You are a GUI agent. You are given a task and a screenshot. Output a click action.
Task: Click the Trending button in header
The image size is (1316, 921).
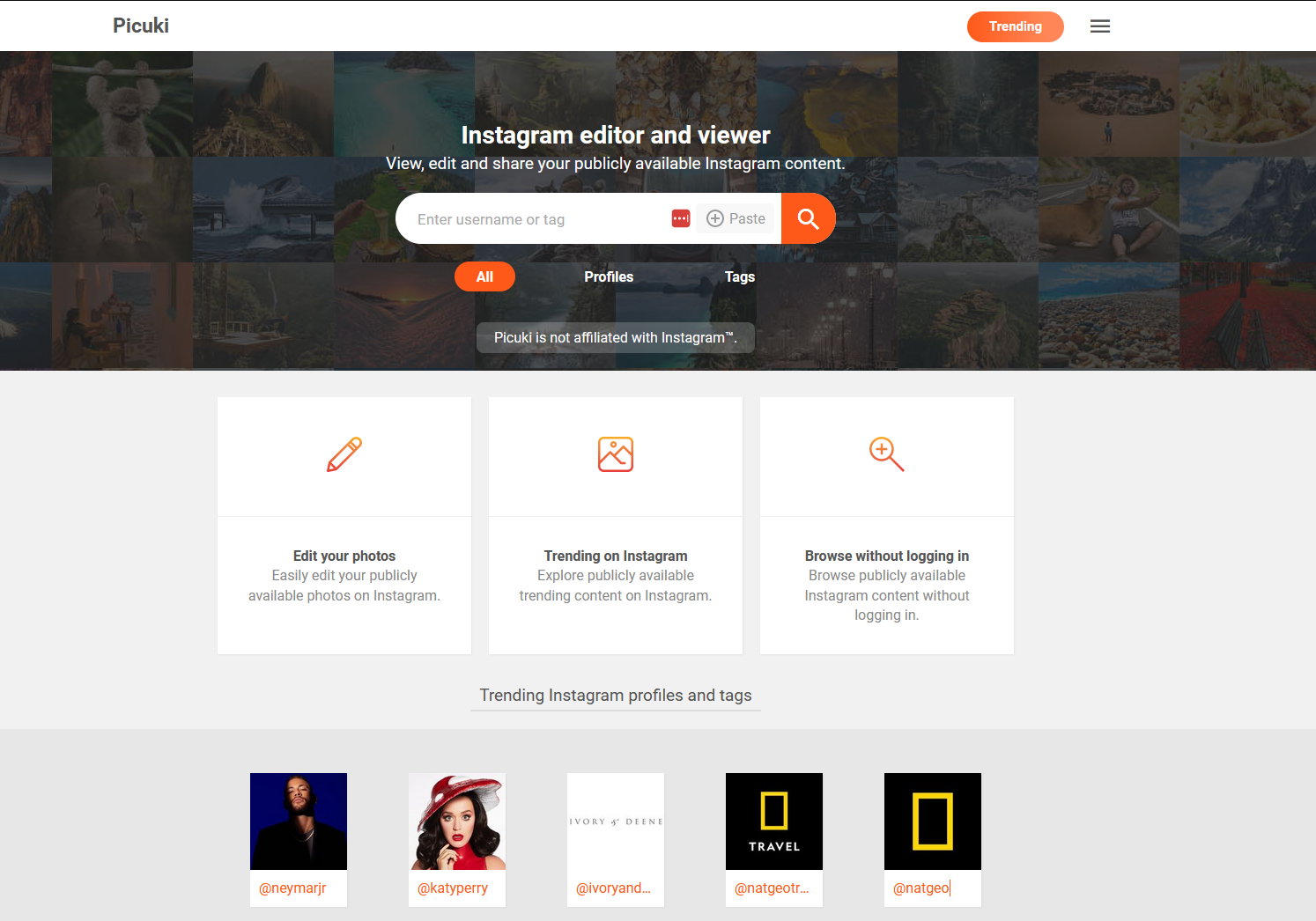(x=1015, y=26)
